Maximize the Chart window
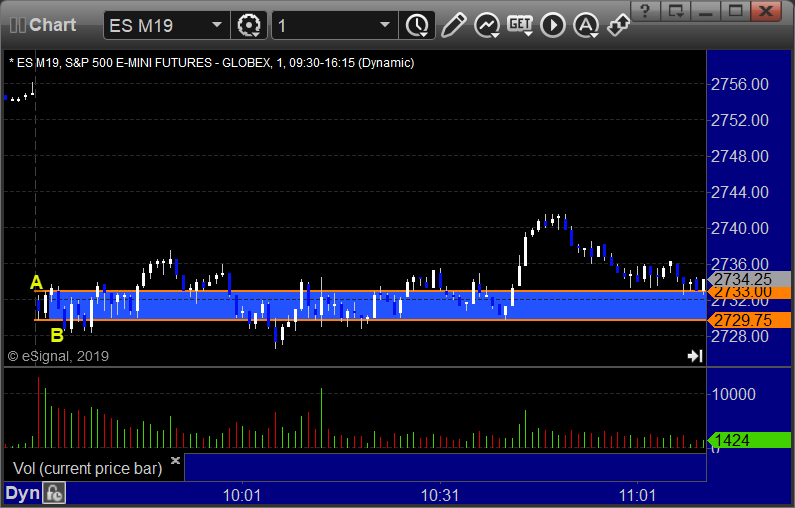Viewport: 795px width, 508px height. coord(735,11)
